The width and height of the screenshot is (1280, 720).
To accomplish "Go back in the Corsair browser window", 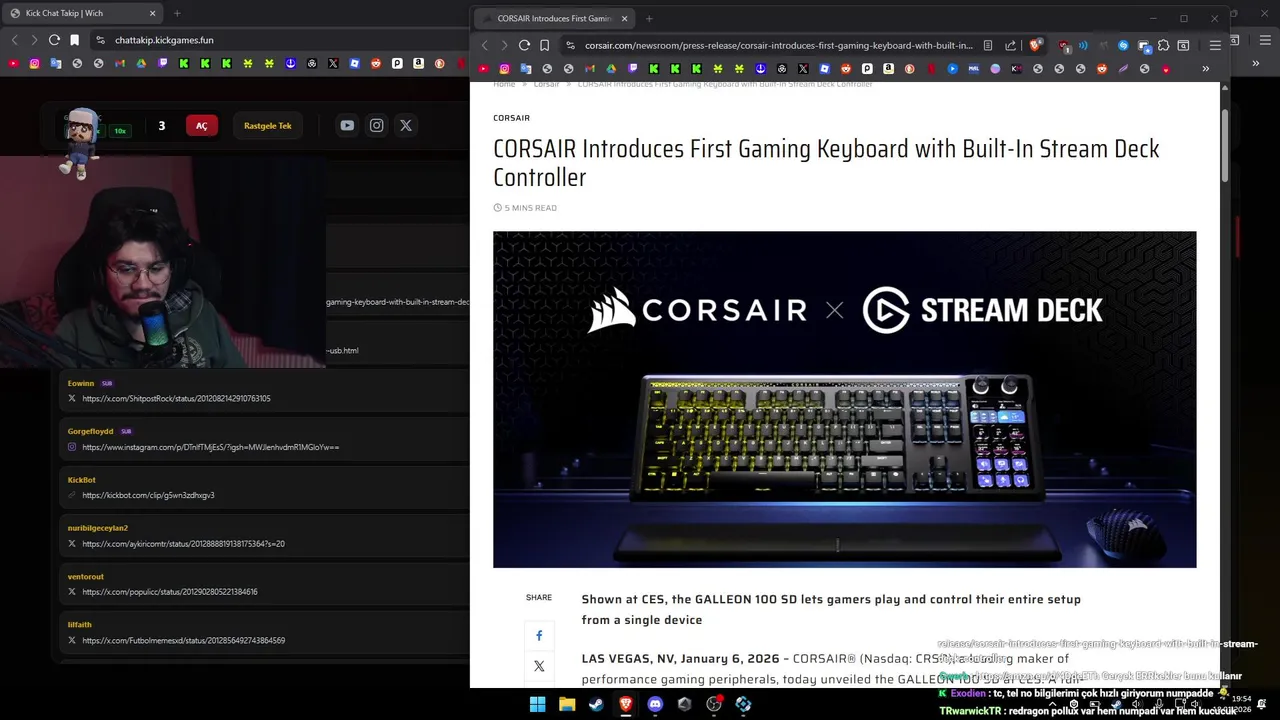I will tap(485, 45).
